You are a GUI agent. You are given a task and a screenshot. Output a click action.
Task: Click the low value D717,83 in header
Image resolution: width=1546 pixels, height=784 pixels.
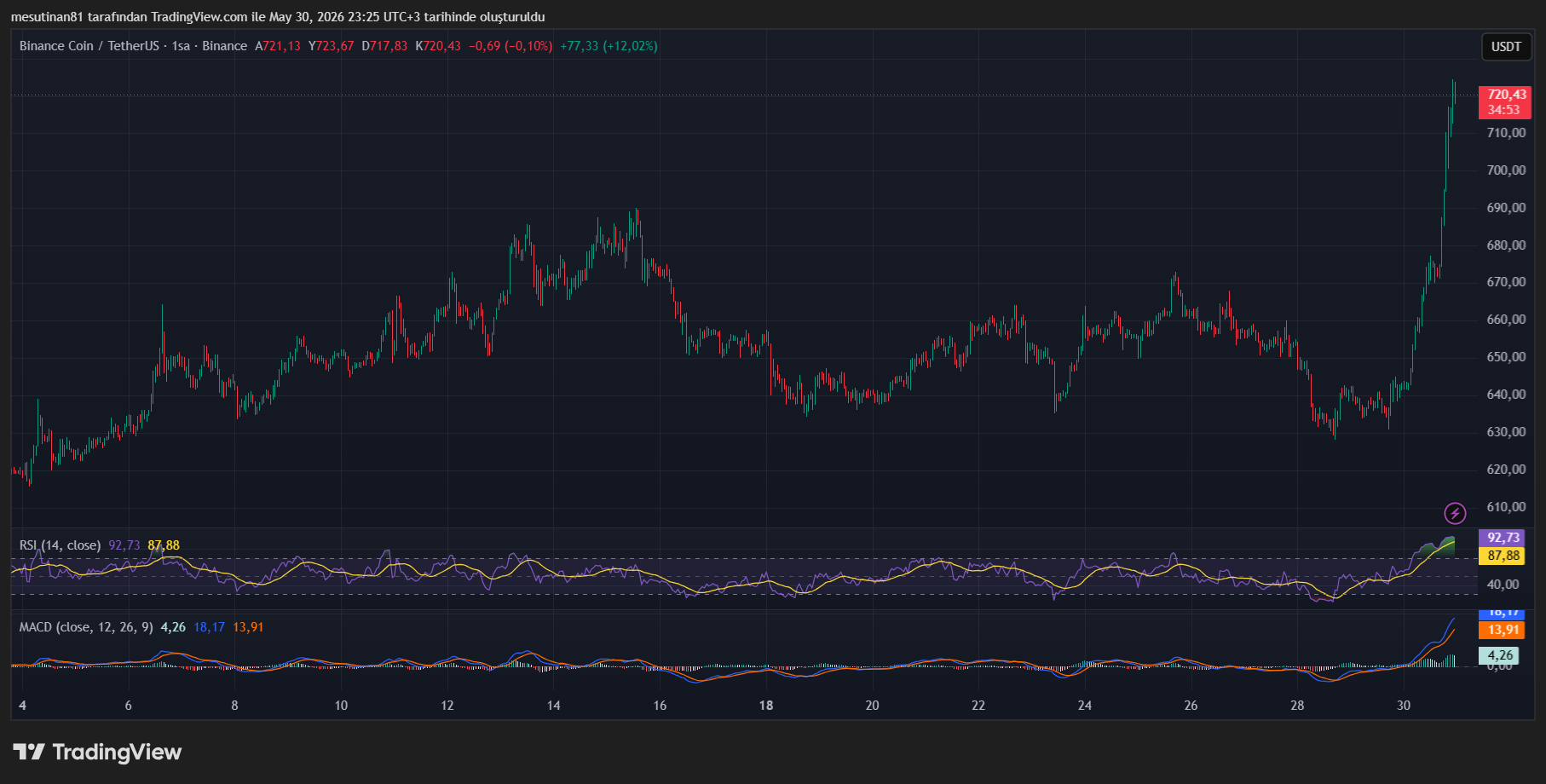click(x=384, y=46)
